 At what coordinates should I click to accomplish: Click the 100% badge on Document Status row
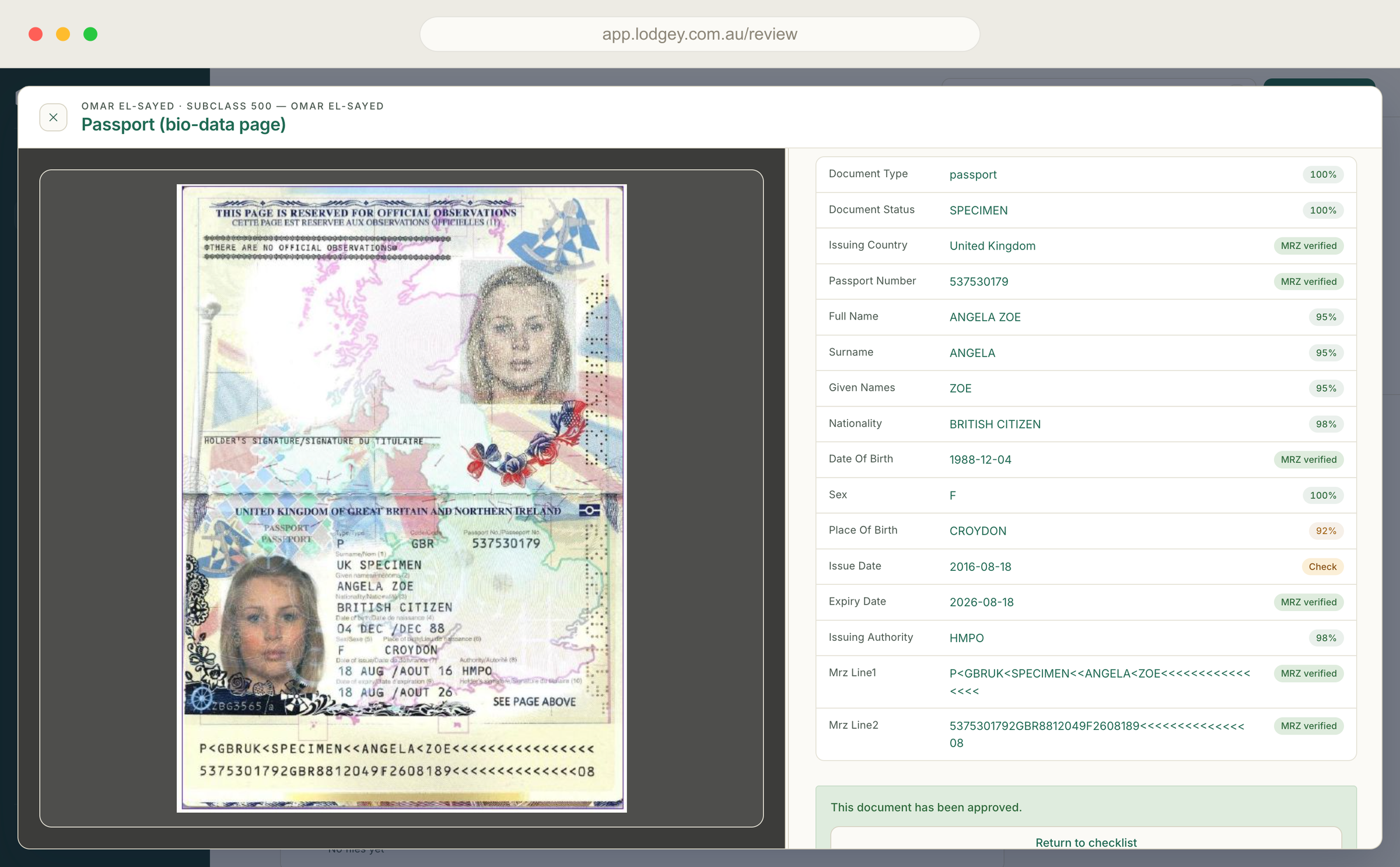1323,210
